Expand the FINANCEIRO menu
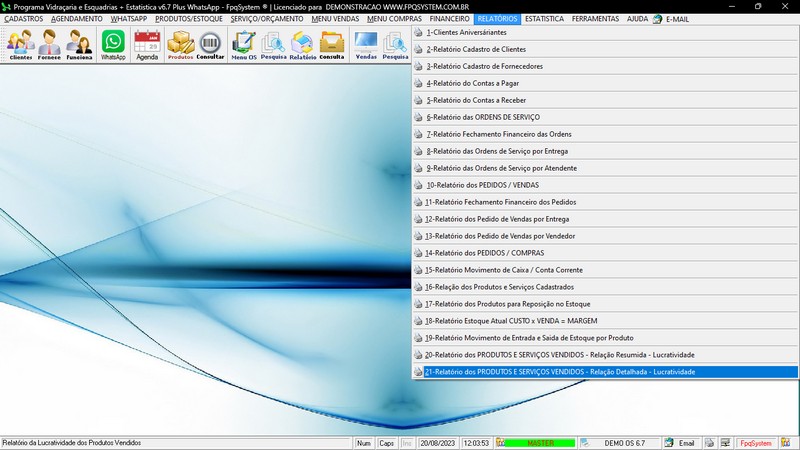 pos(449,19)
